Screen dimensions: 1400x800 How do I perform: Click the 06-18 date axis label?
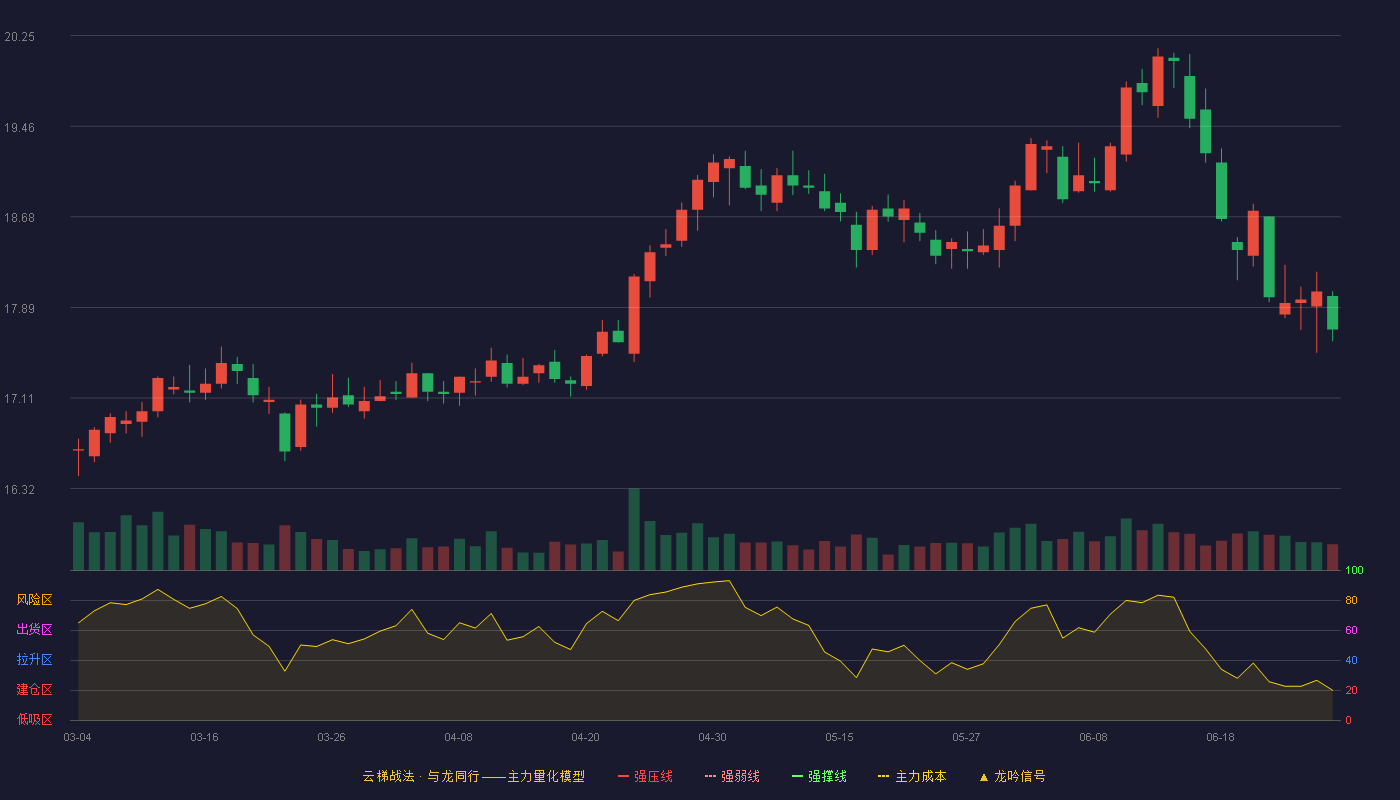point(1220,737)
